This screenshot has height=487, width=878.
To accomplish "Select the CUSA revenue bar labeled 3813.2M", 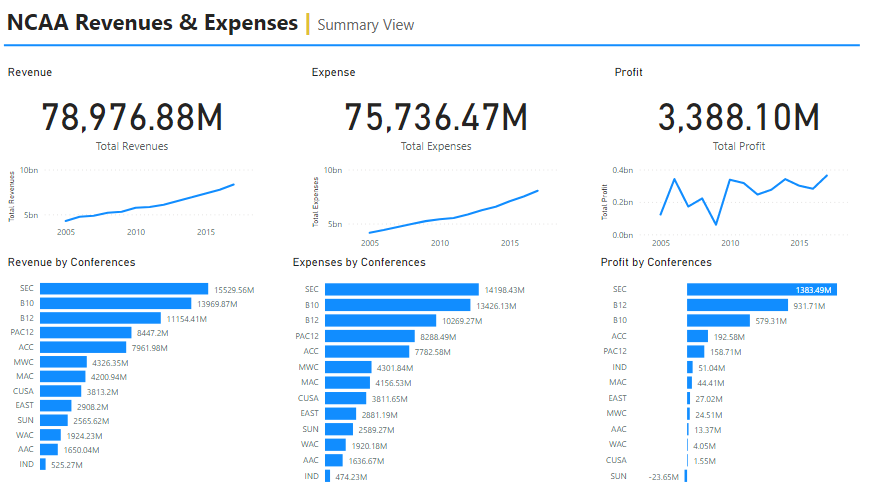I will pos(60,391).
